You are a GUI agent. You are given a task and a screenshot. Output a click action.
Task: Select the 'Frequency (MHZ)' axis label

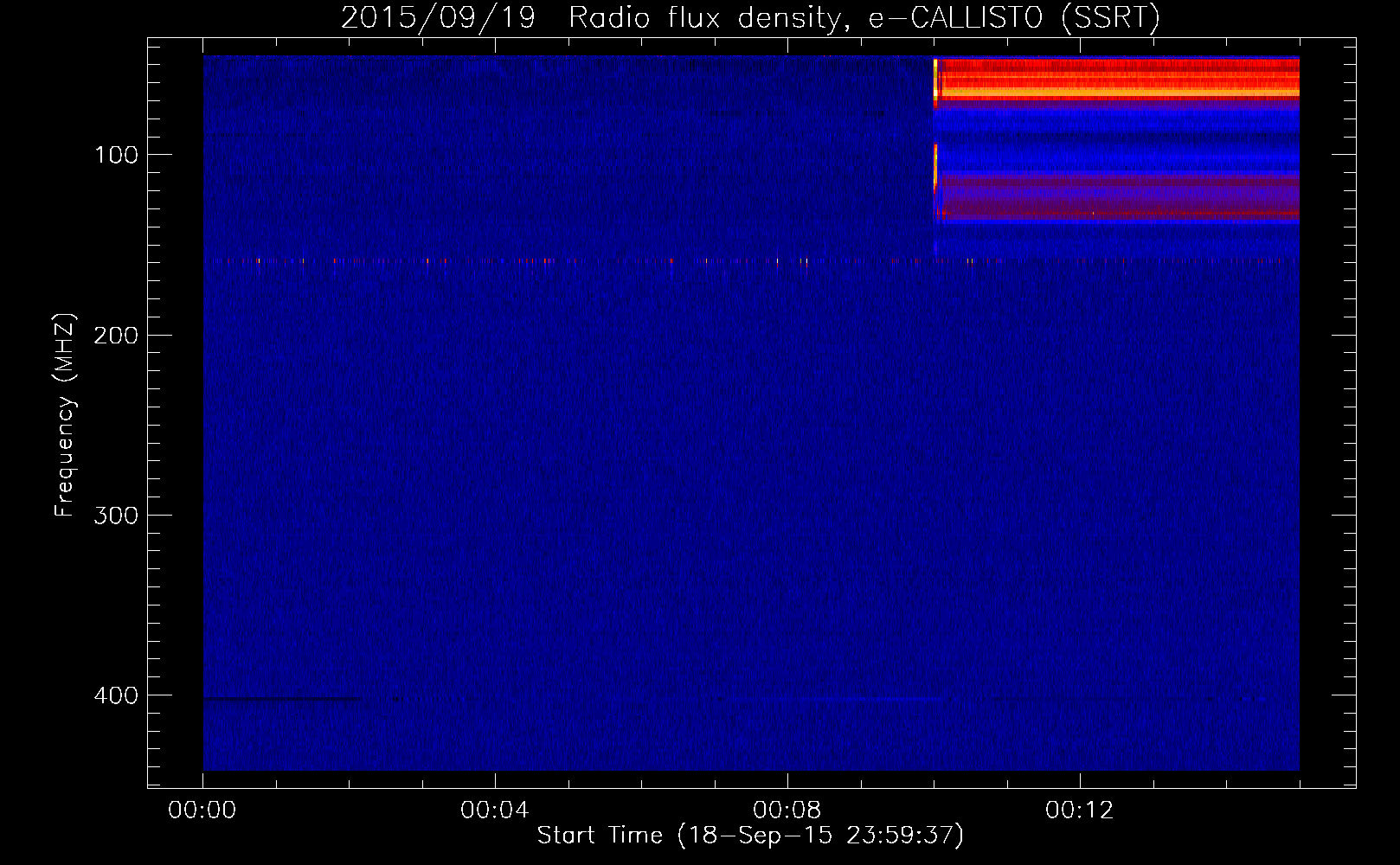(65, 415)
